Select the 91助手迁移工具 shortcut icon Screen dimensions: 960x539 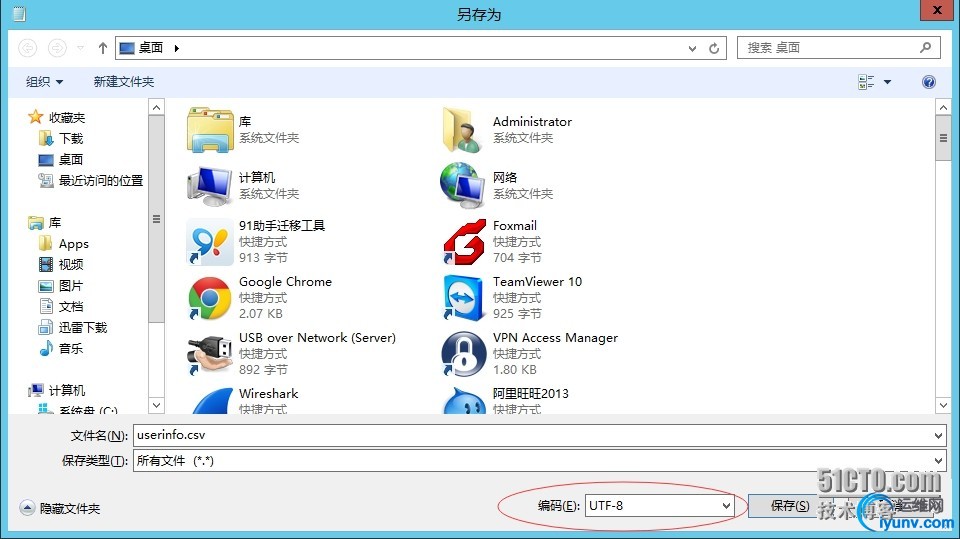click(210, 242)
